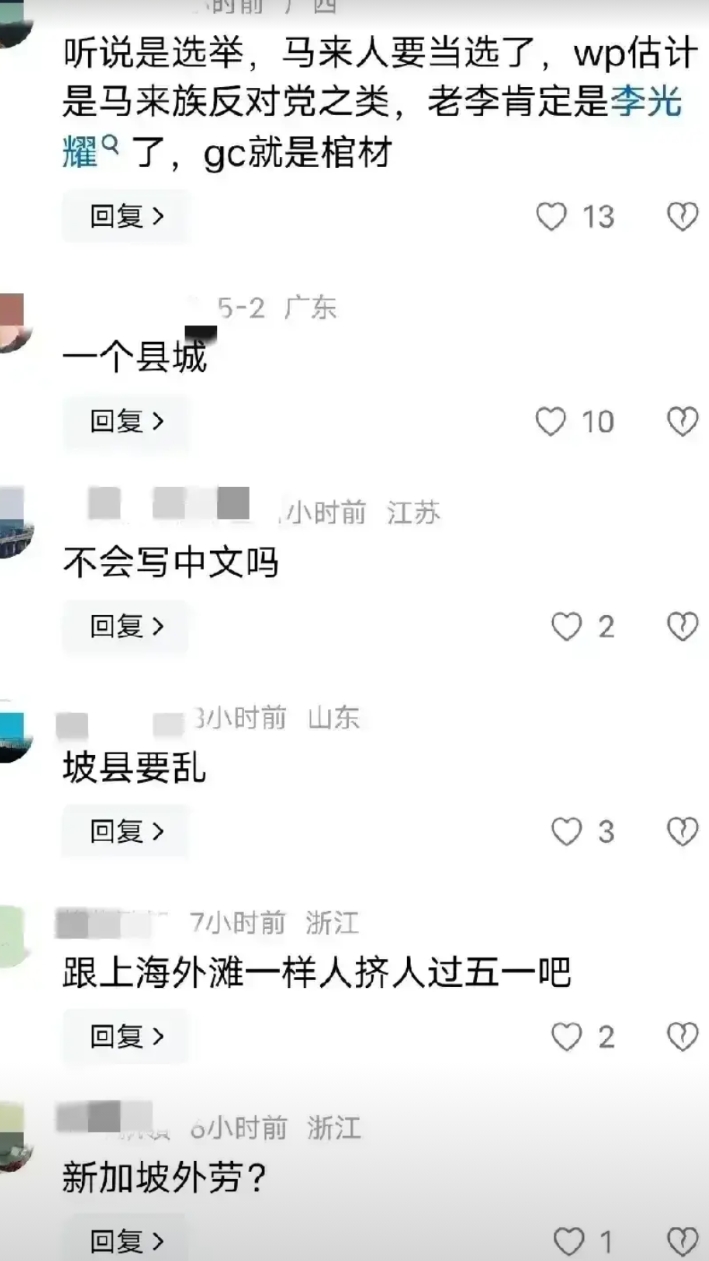Reply to the 新加坡外劳 comment
Image resolution: width=709 pixels, height=1261 pixels.
[x=126, y=1242]
